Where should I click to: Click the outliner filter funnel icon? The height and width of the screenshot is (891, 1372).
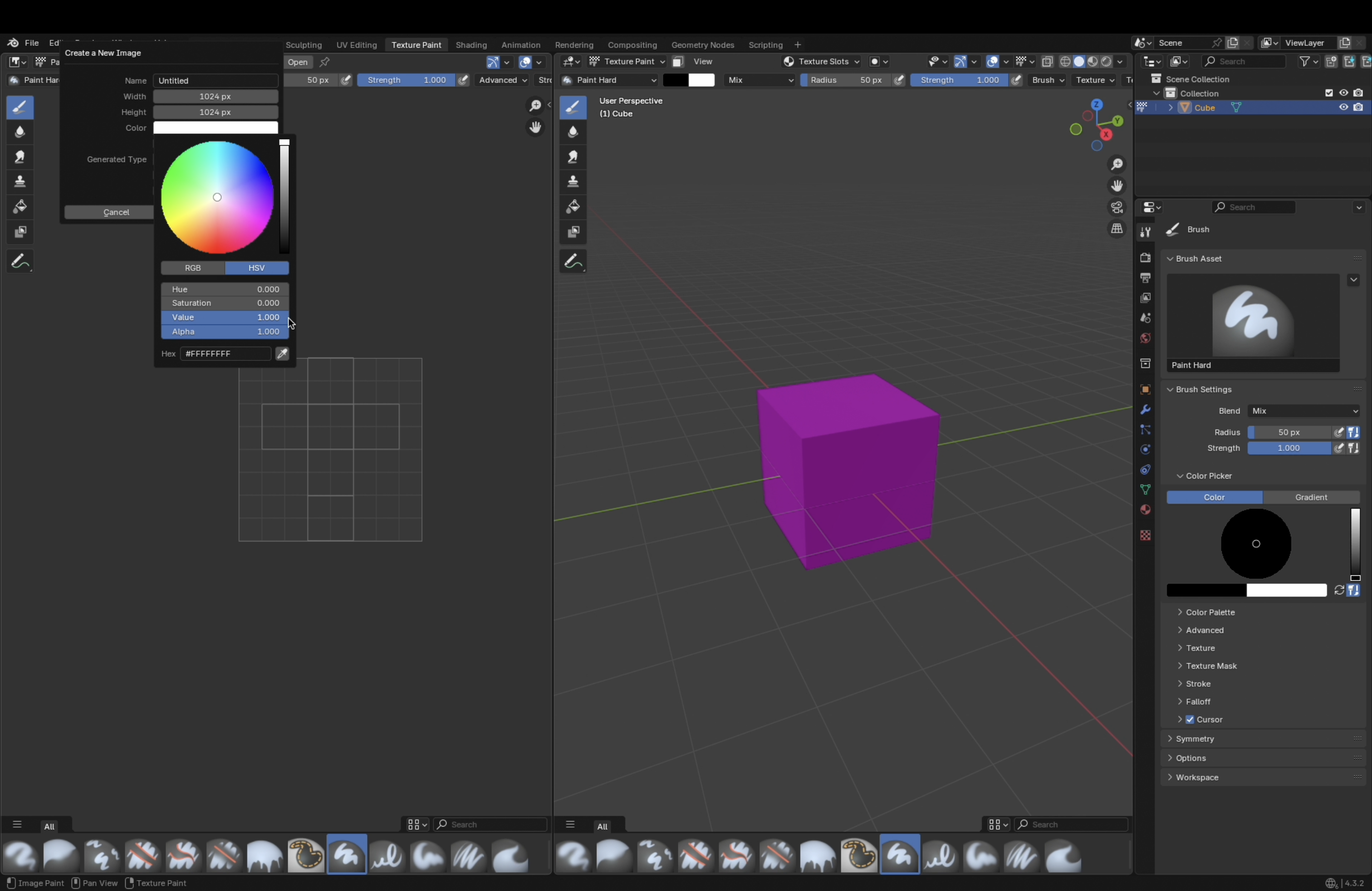coord(1304,61)
